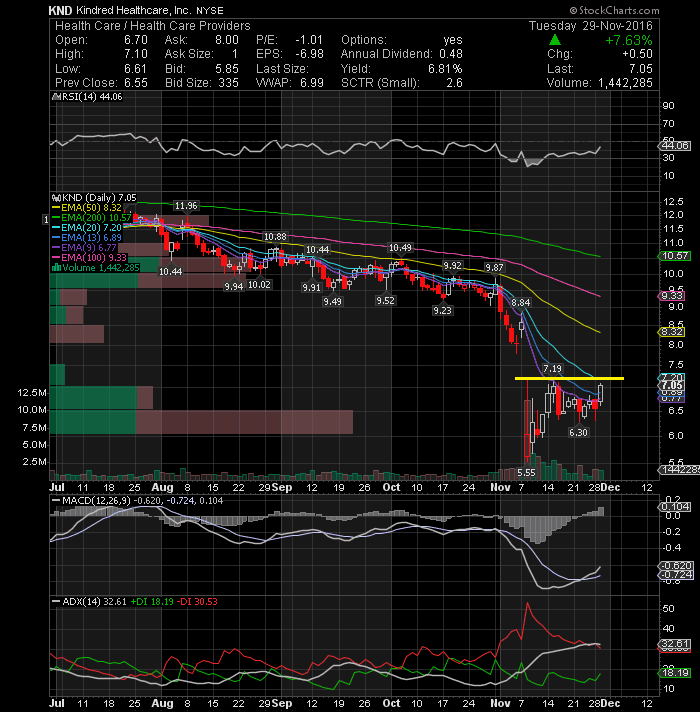Click the 8.84 price label
The width and height of the screenshot is (700, 712).
520,302
